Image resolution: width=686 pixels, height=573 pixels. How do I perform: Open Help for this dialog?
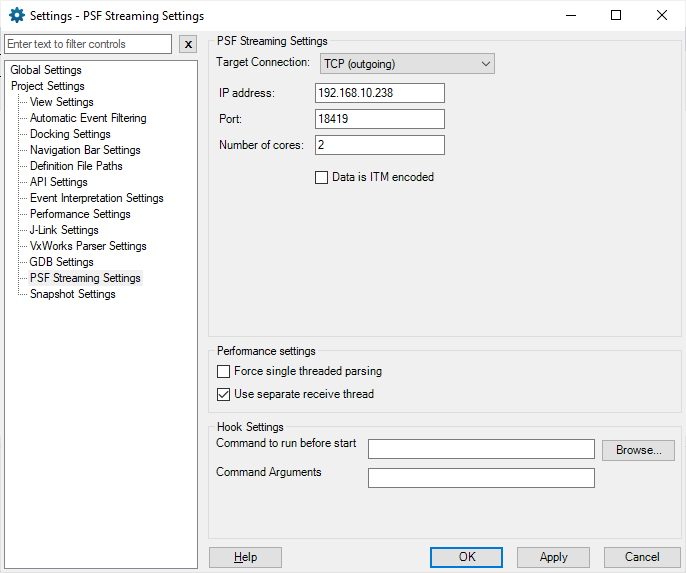245,558
